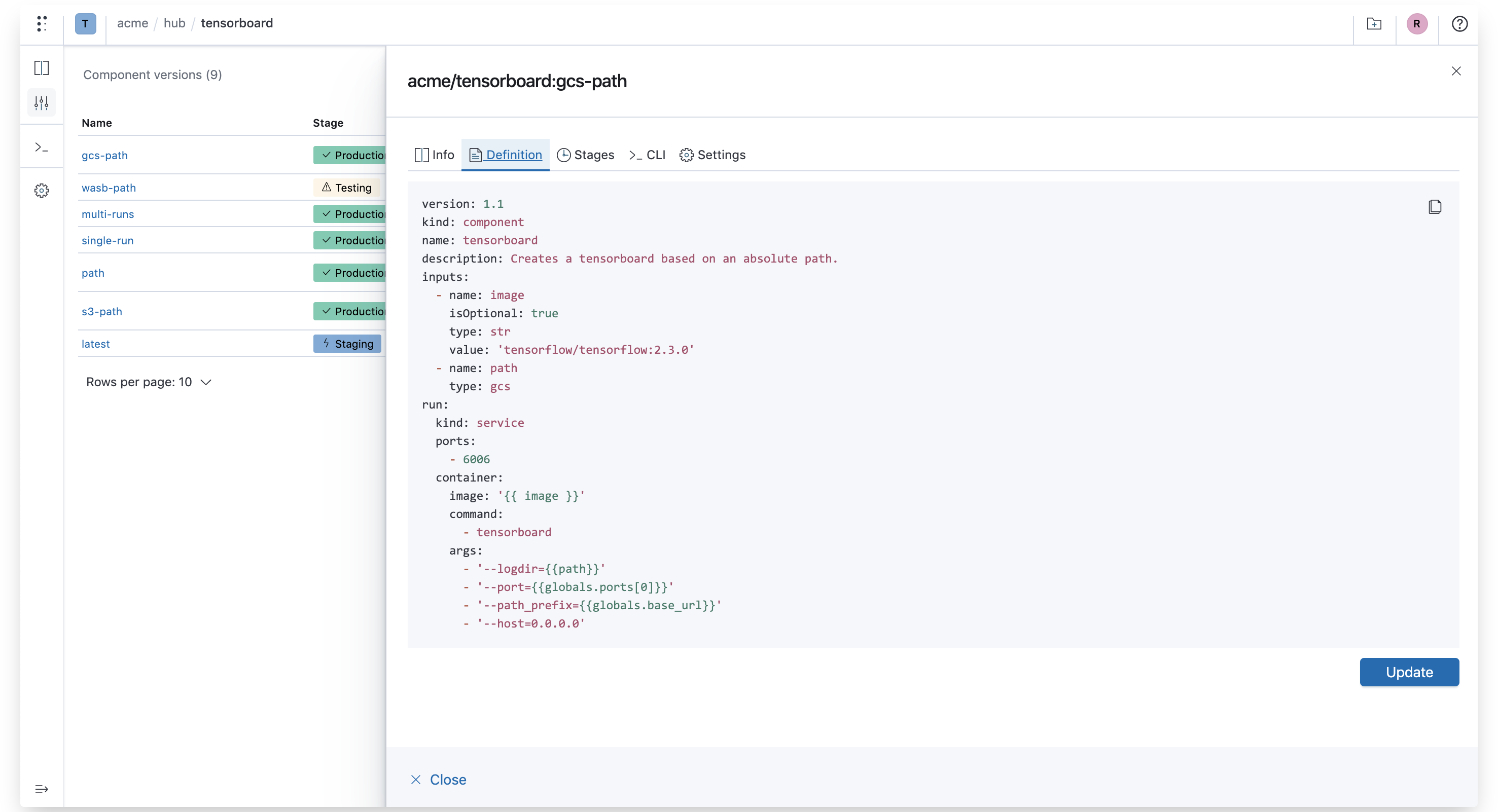Click the 'isOptional: true' line
Viewport: 1498px width, 812px height.
(504, 313)
